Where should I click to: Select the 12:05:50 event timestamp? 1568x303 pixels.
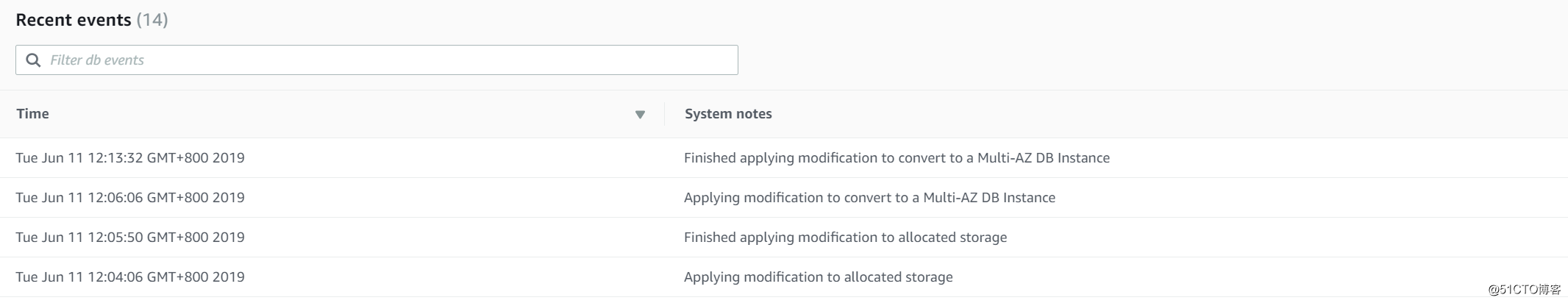(x=130, y=238)
